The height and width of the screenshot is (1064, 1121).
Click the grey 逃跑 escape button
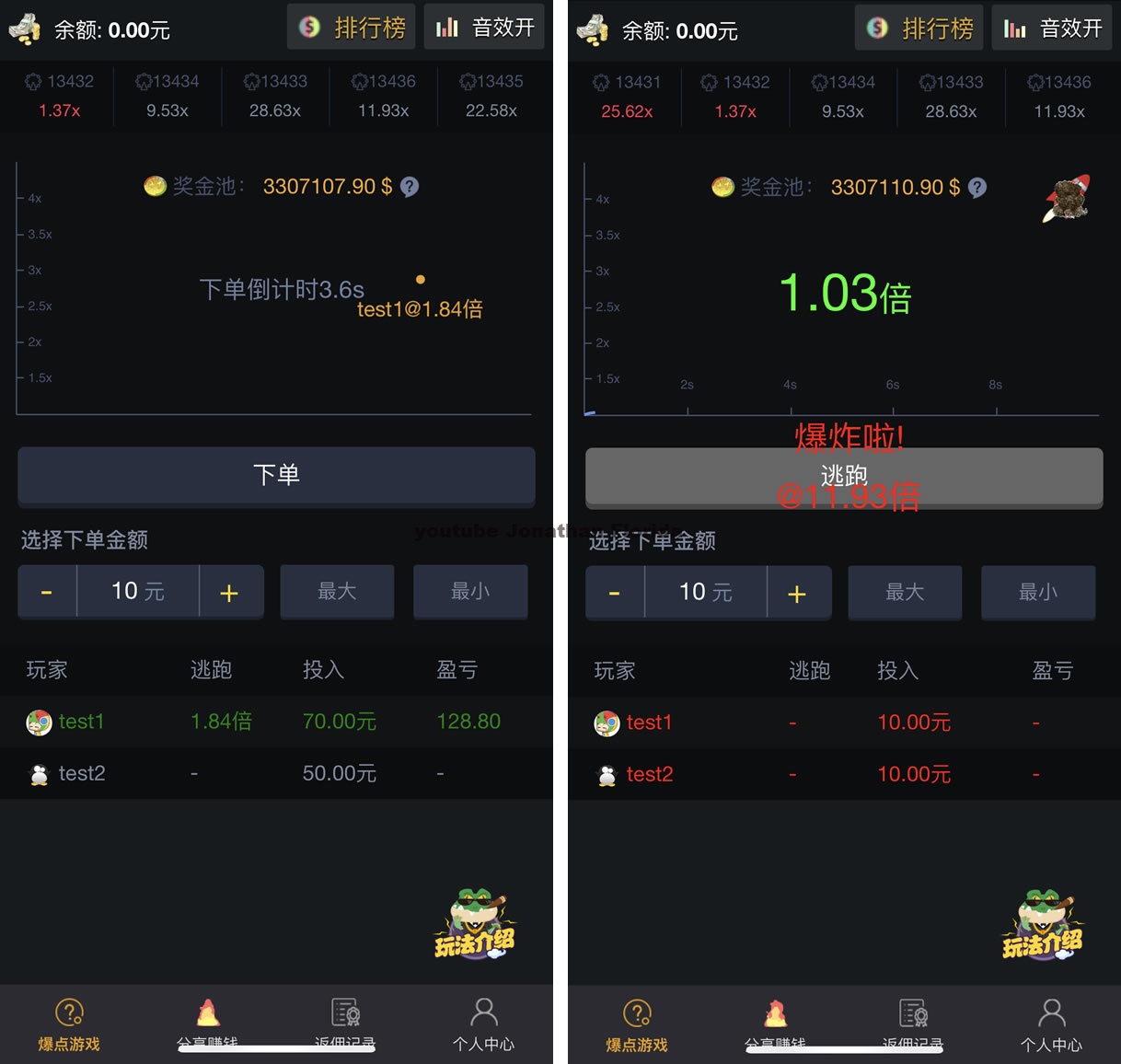[844, 477]
